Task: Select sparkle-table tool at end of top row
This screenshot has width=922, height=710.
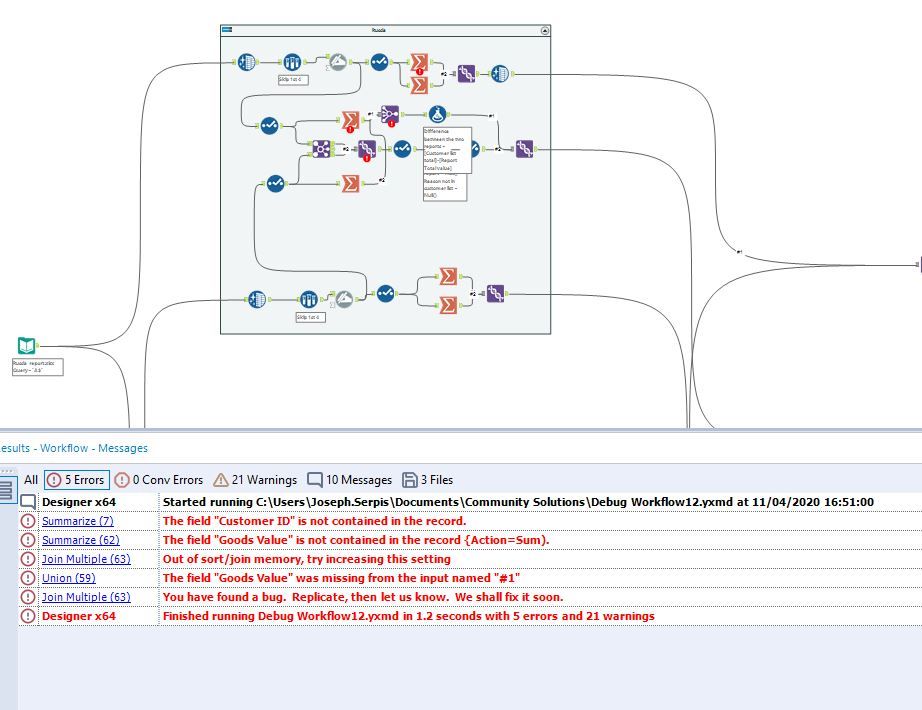Action: [499, 74]
